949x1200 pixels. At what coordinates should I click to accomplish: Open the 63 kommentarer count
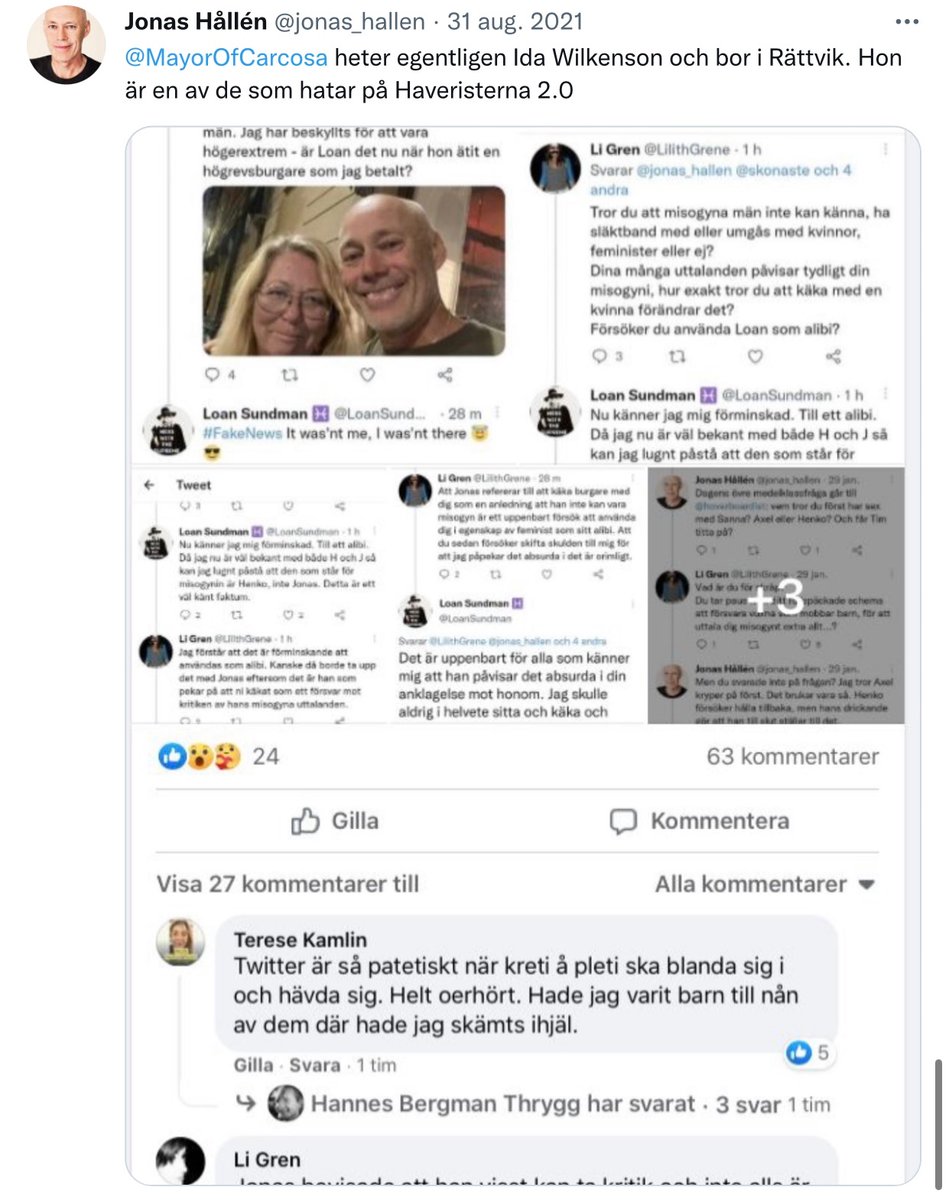[x=793, y=756]
